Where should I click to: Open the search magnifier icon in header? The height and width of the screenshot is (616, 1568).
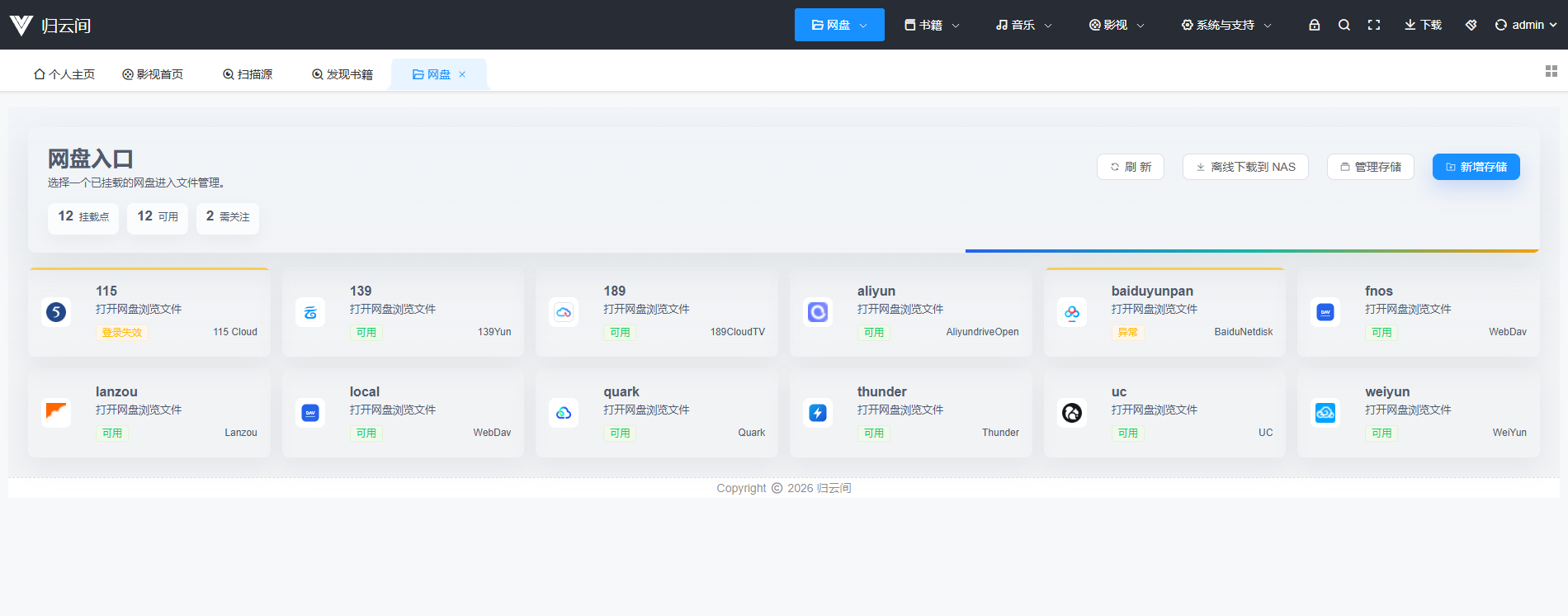(1344, 25)
